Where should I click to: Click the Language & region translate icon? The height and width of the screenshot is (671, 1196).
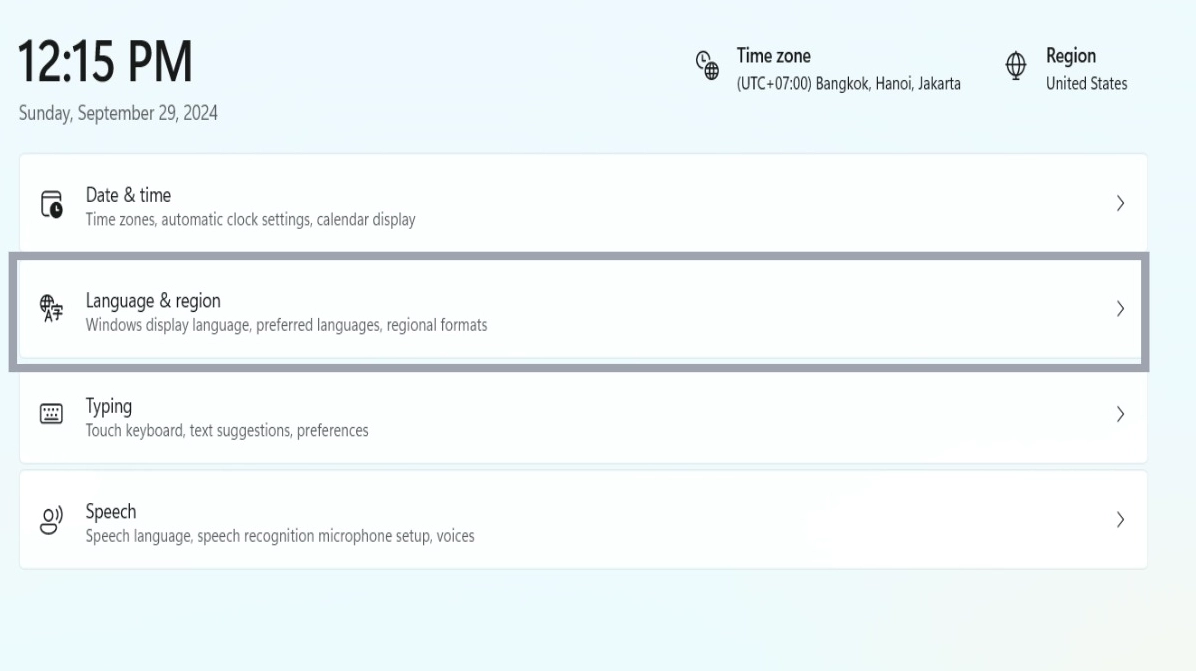tap(51, 309)
